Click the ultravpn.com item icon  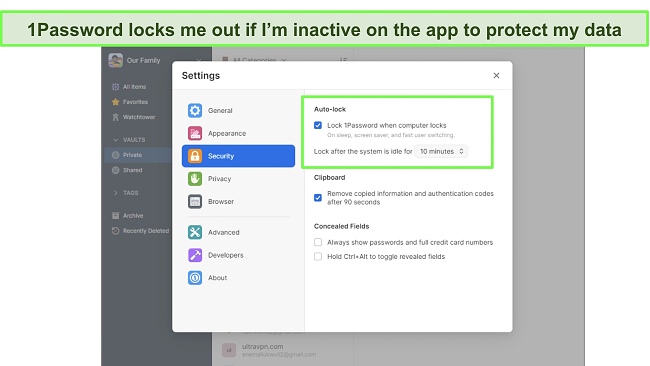[229, 350]
